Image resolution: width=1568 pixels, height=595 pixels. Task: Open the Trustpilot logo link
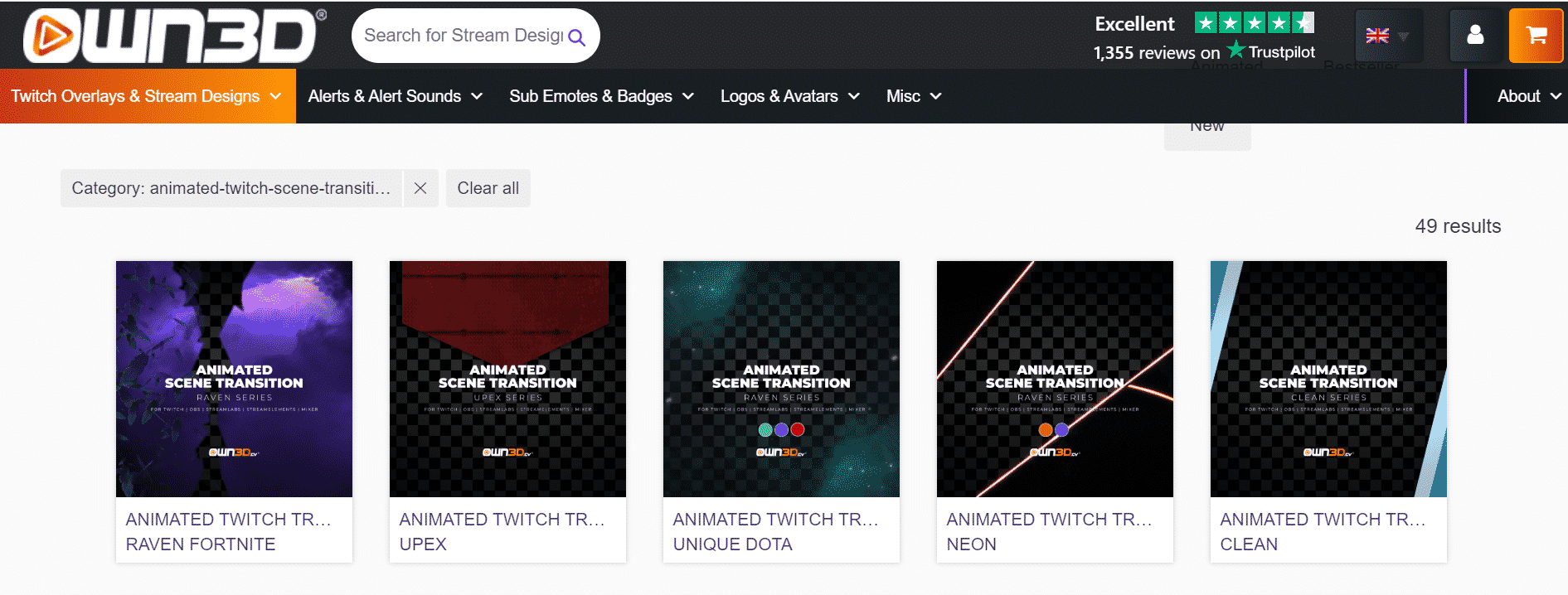click(x=1271, y=51)
